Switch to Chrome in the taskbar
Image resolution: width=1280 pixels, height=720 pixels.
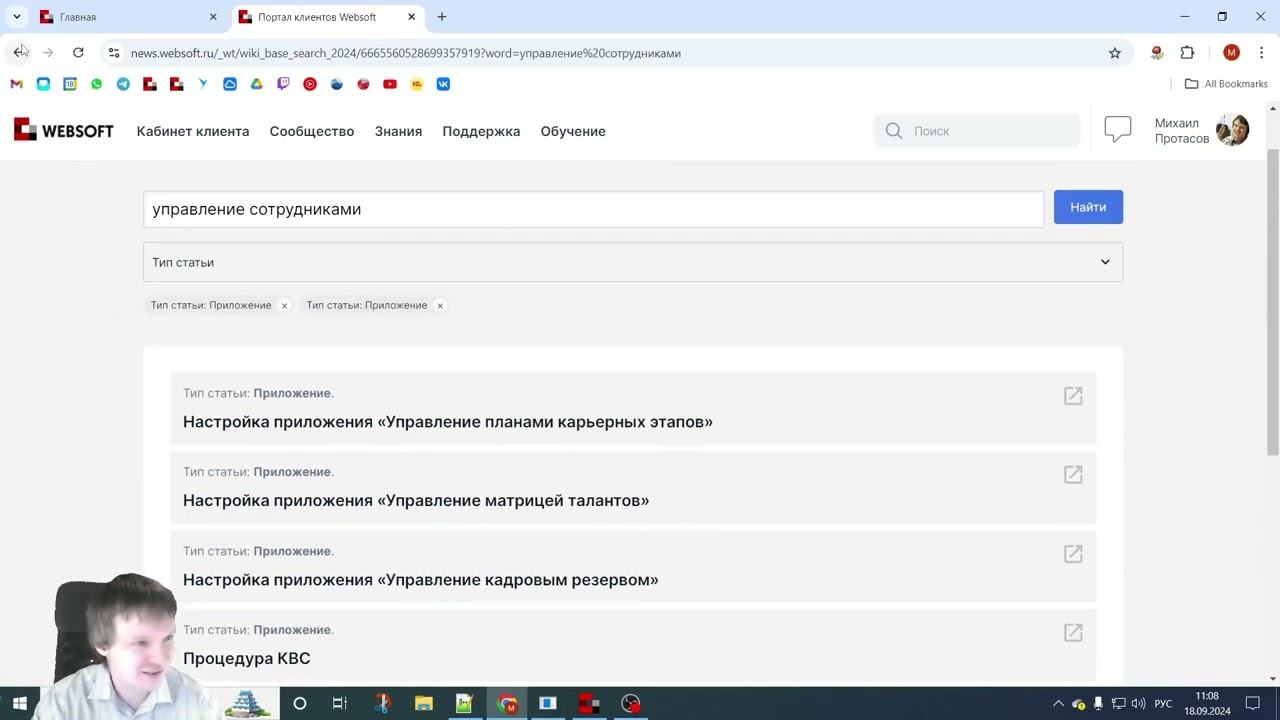[507, 703]
